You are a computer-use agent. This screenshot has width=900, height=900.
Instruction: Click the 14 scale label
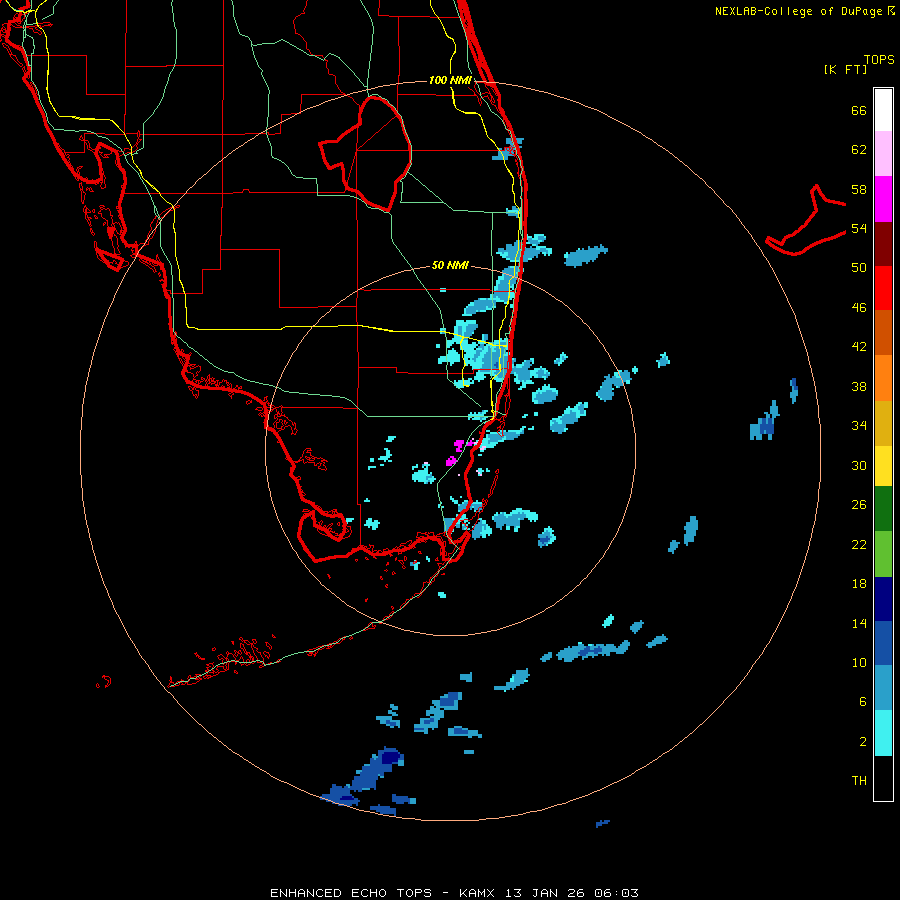[859, 623]
